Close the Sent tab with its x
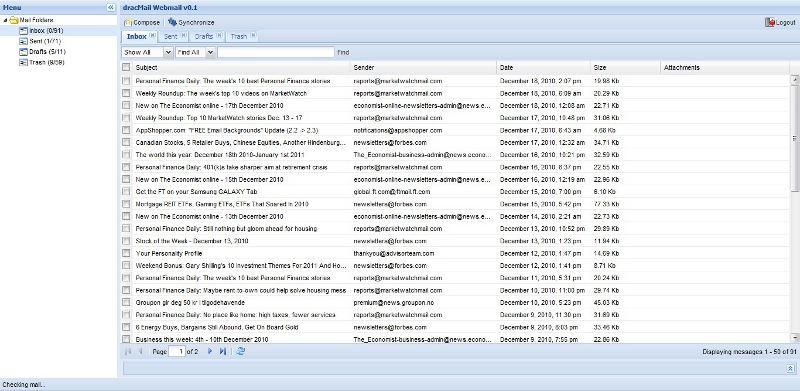 183,35
